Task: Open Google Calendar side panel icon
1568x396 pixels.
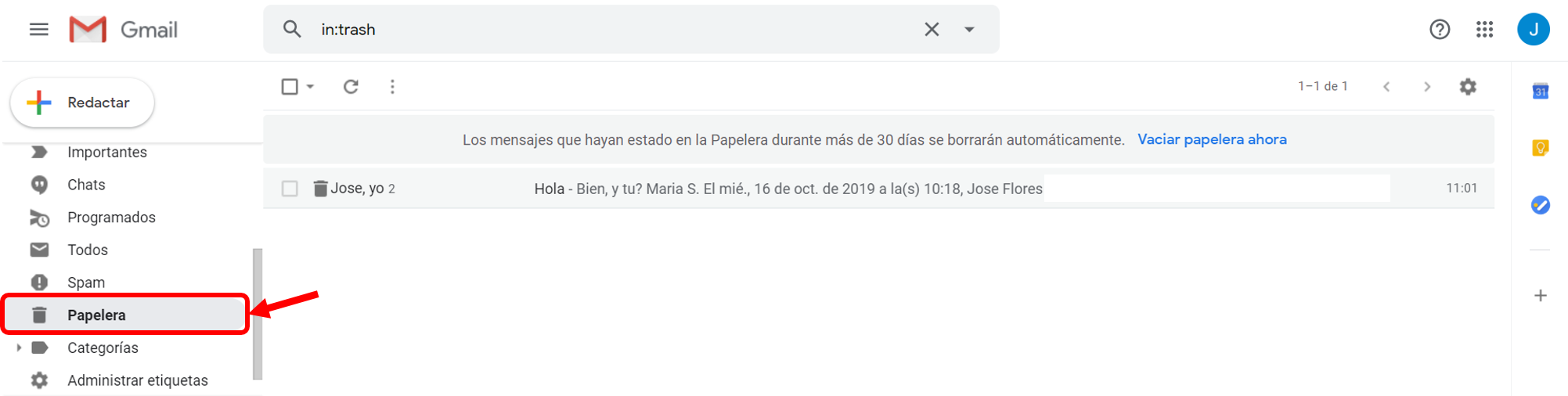Action: (1541, 91)
